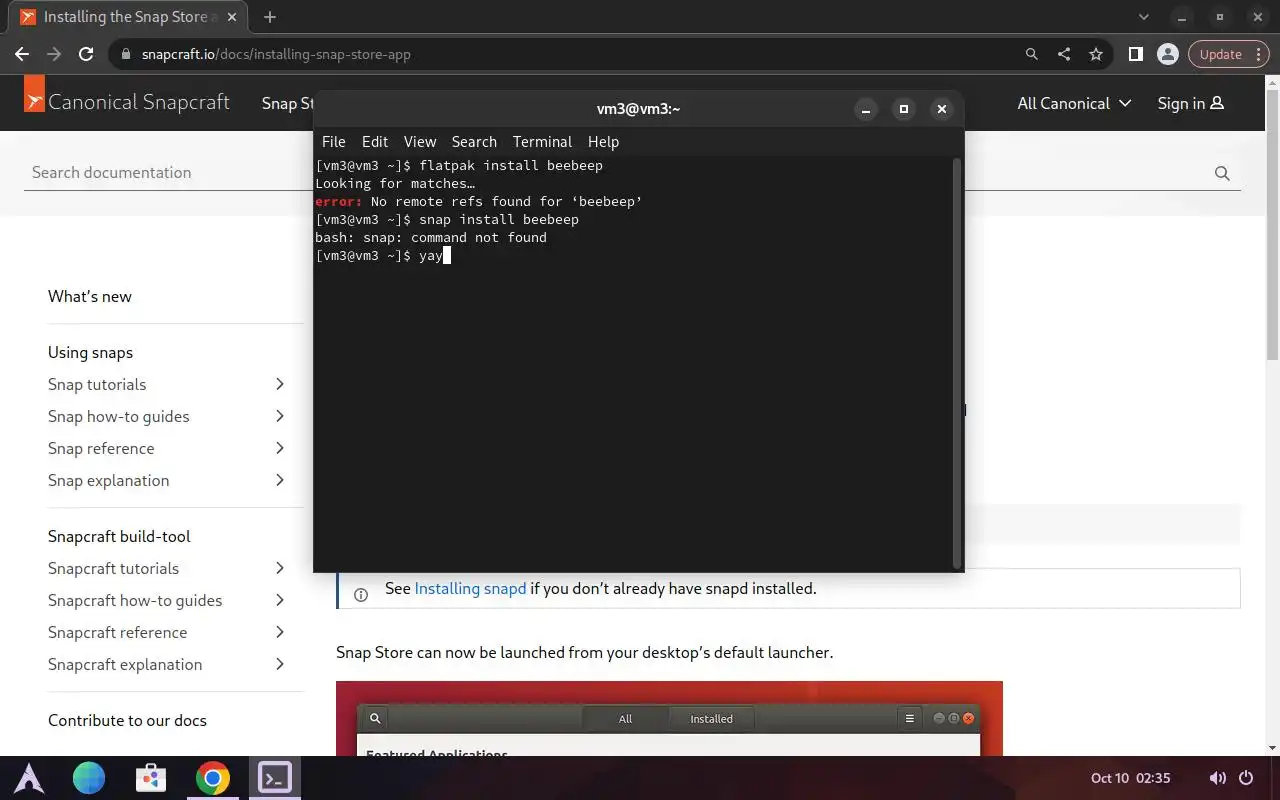1280x800 pixels.
Task: Bookmark this page with the star icon
Action: click(1096, 54)
